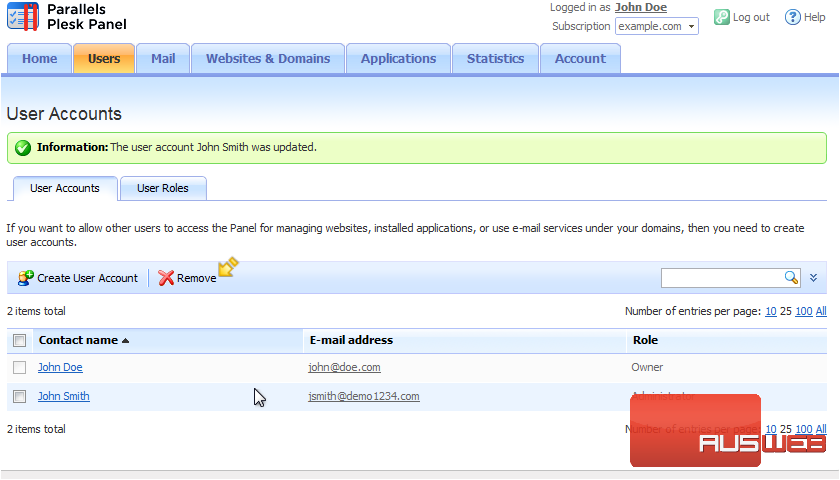Viewport: 840px width, 480px height.
Task: Open the Statistics tab
Action: 496,58
